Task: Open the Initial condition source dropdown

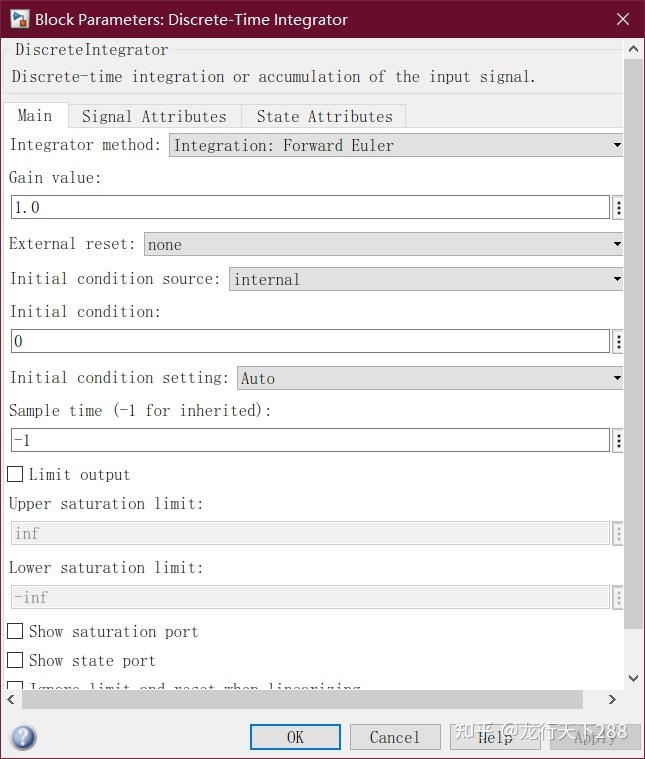Action: tap(426, 280)
